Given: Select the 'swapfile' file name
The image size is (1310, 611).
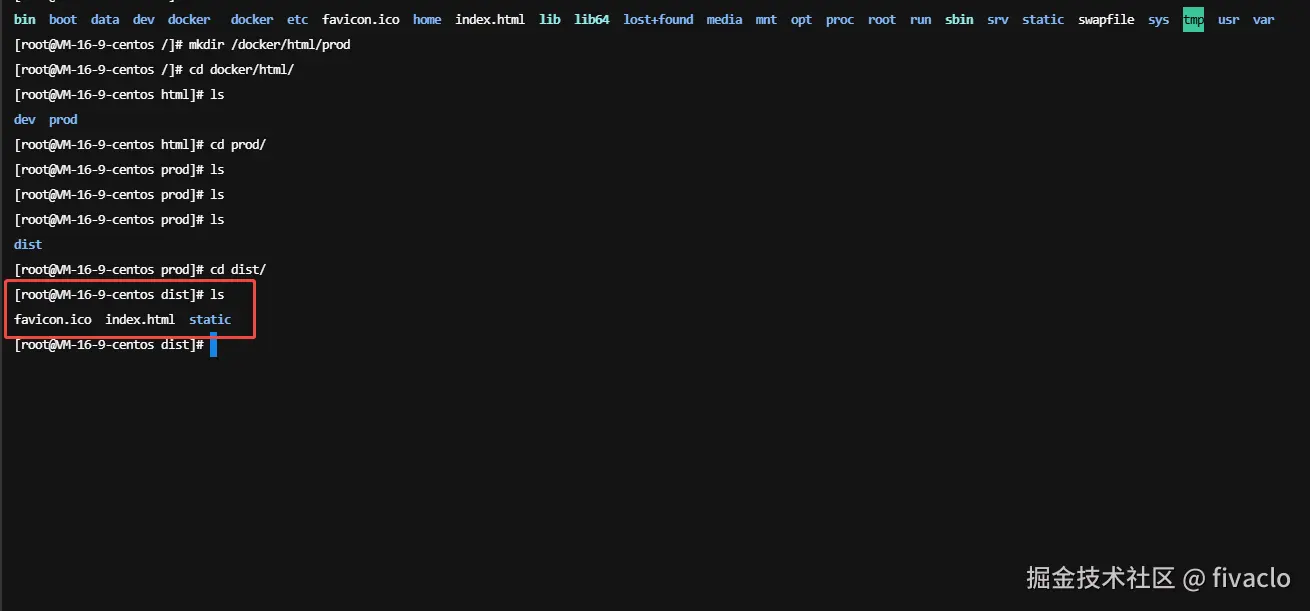Looking at the screenshot, I should (1106, 20).
